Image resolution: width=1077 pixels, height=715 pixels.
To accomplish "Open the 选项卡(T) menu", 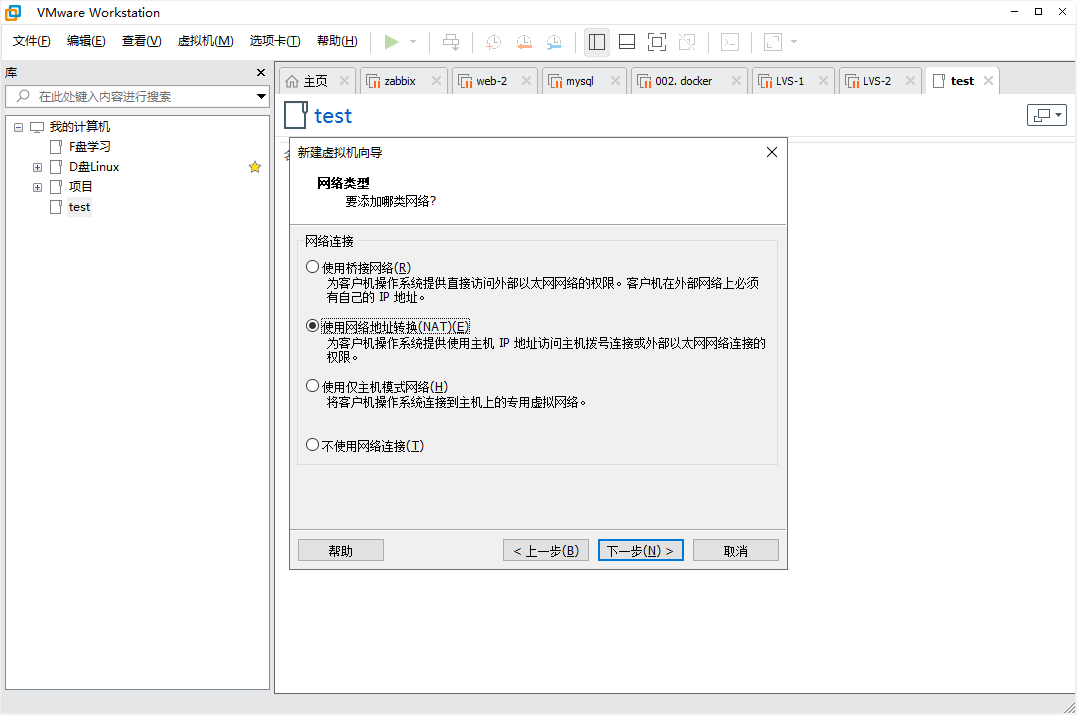I will pyautogui.click(x=275, y=41).
